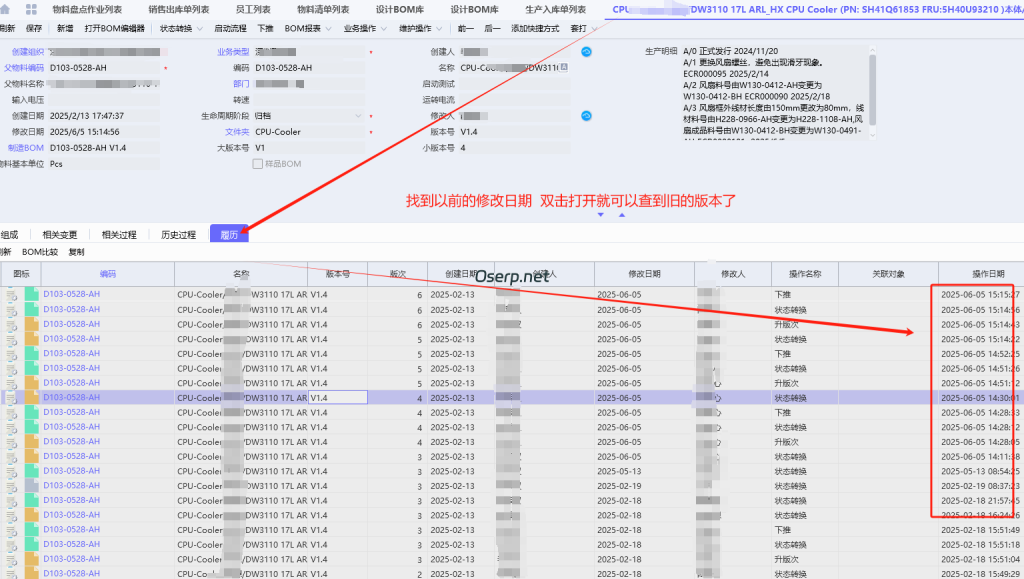
Task: Click the 刷新 refresh toolbar icon
Action: 8,28
